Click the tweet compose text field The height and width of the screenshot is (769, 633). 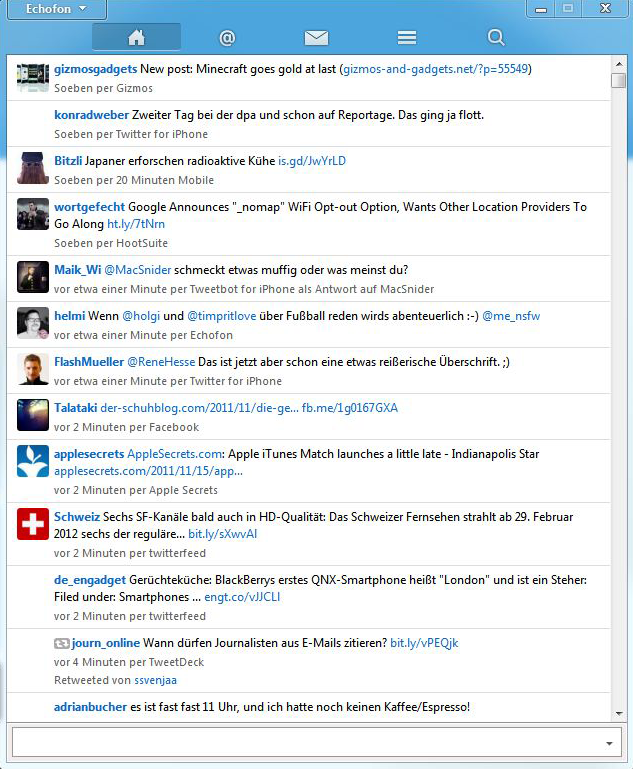[x=300, y=743]
